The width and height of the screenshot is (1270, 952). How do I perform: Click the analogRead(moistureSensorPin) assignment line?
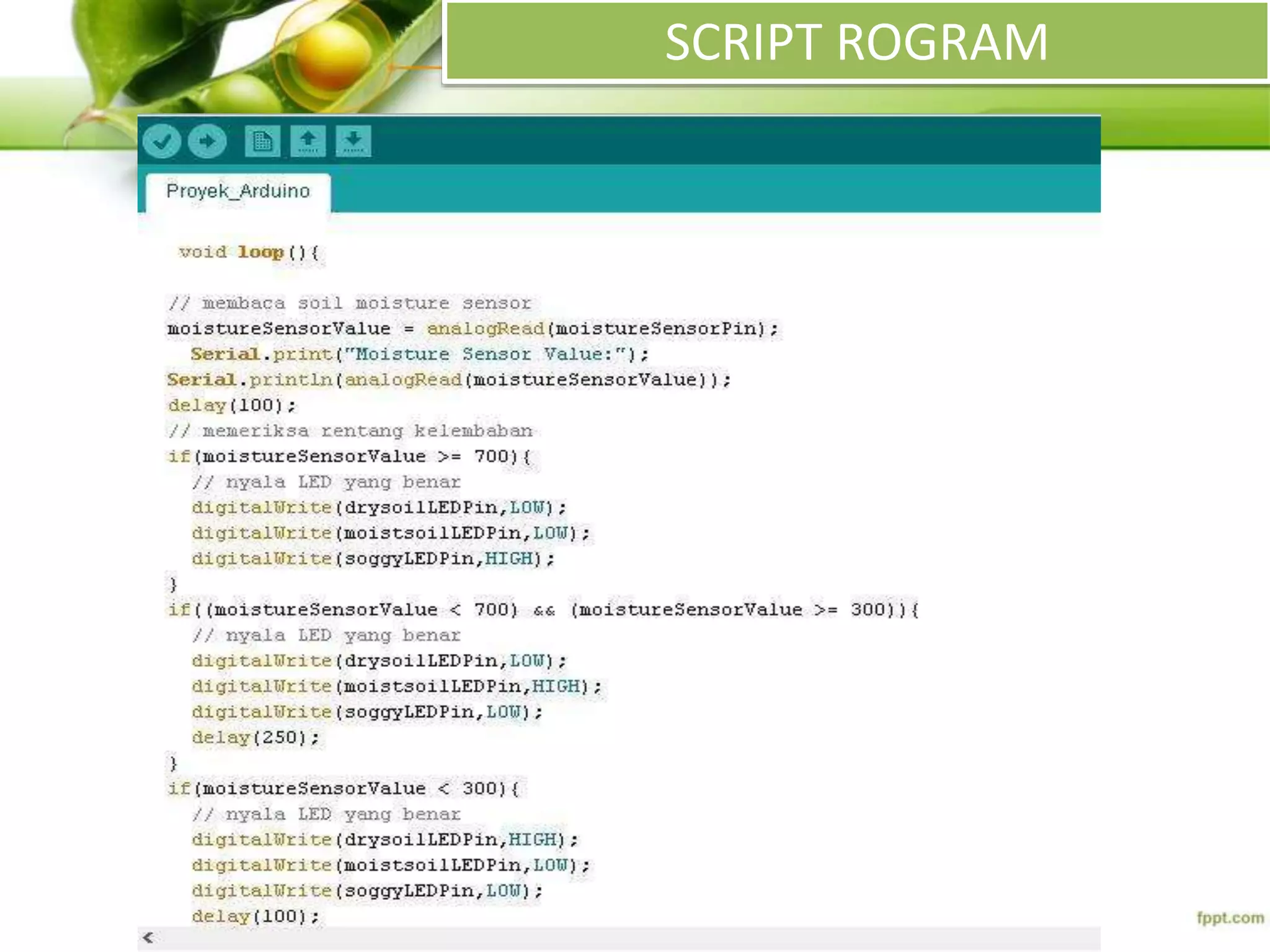(473, 328)
